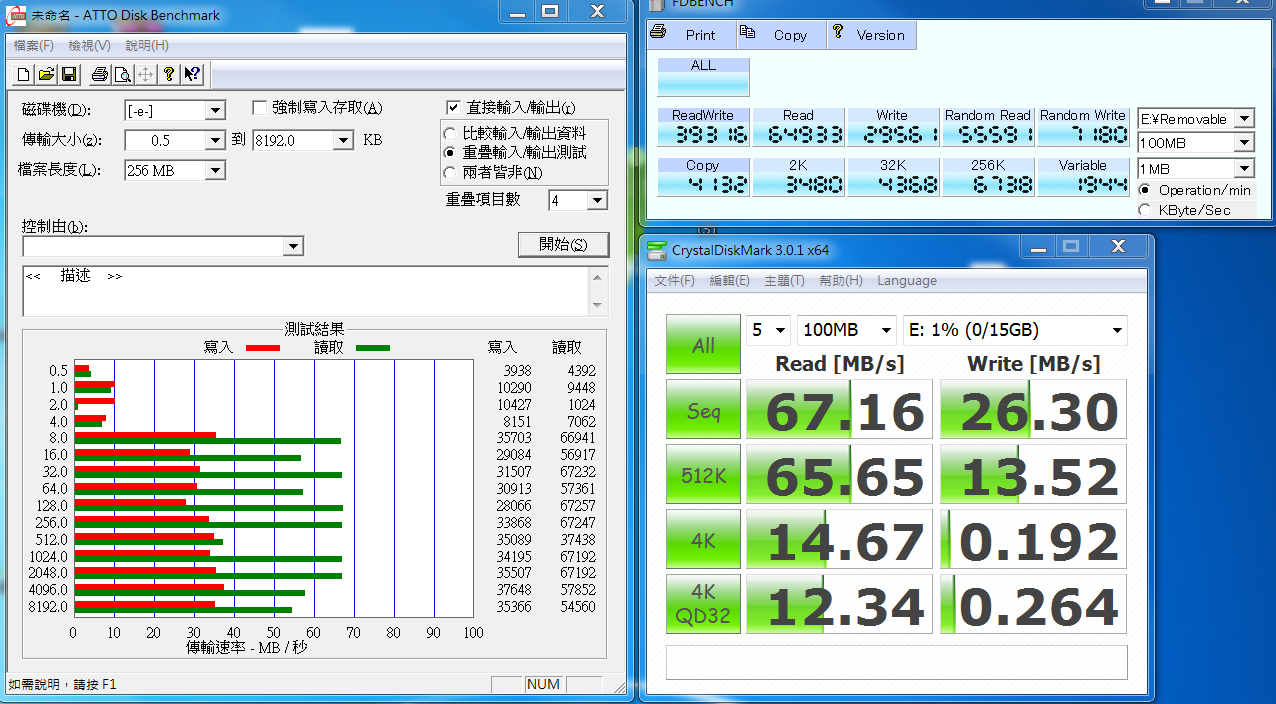Open 重疊項目數 queue depth dropdown
The width and height of the screenshot is (1276, 704).
click(597, 201)
